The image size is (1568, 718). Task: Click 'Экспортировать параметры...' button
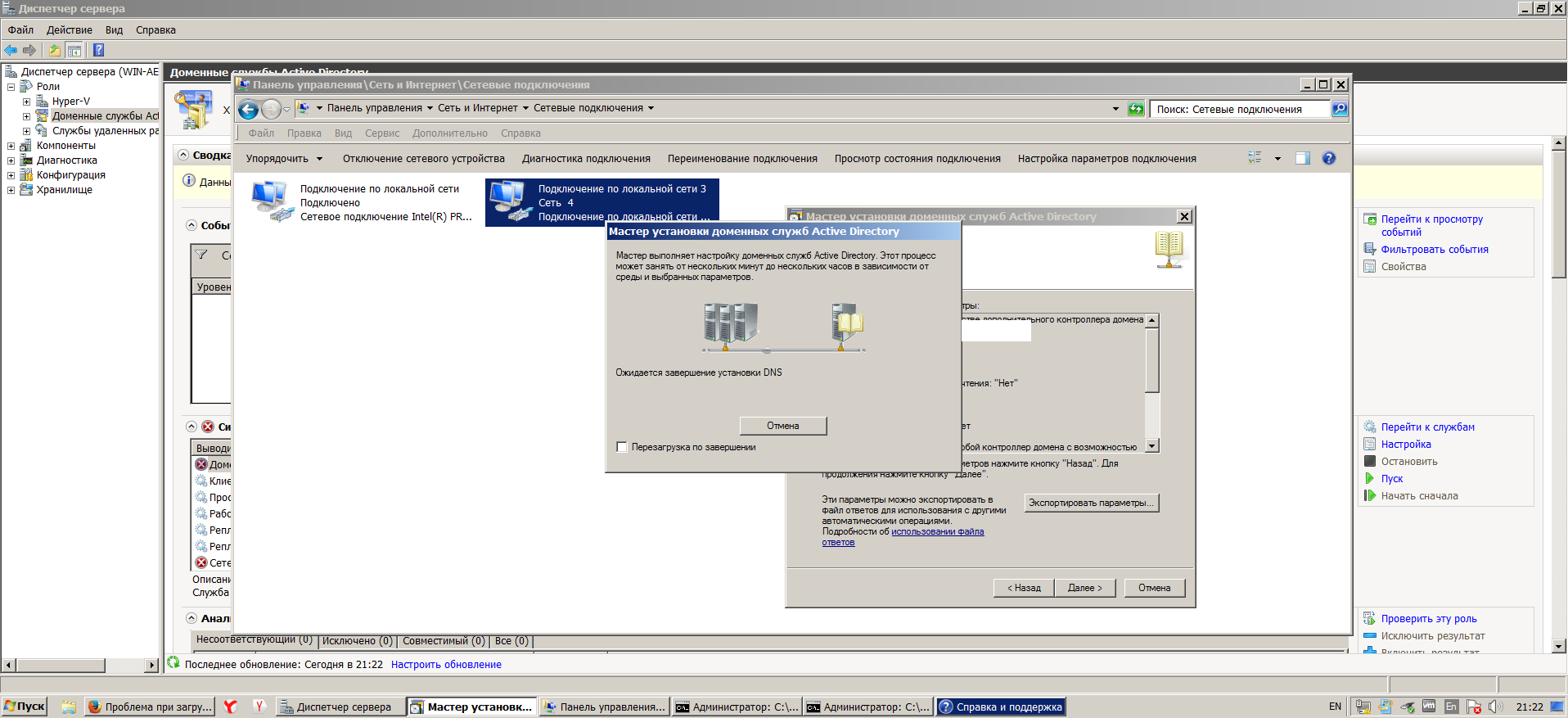tap(1092, 503)
